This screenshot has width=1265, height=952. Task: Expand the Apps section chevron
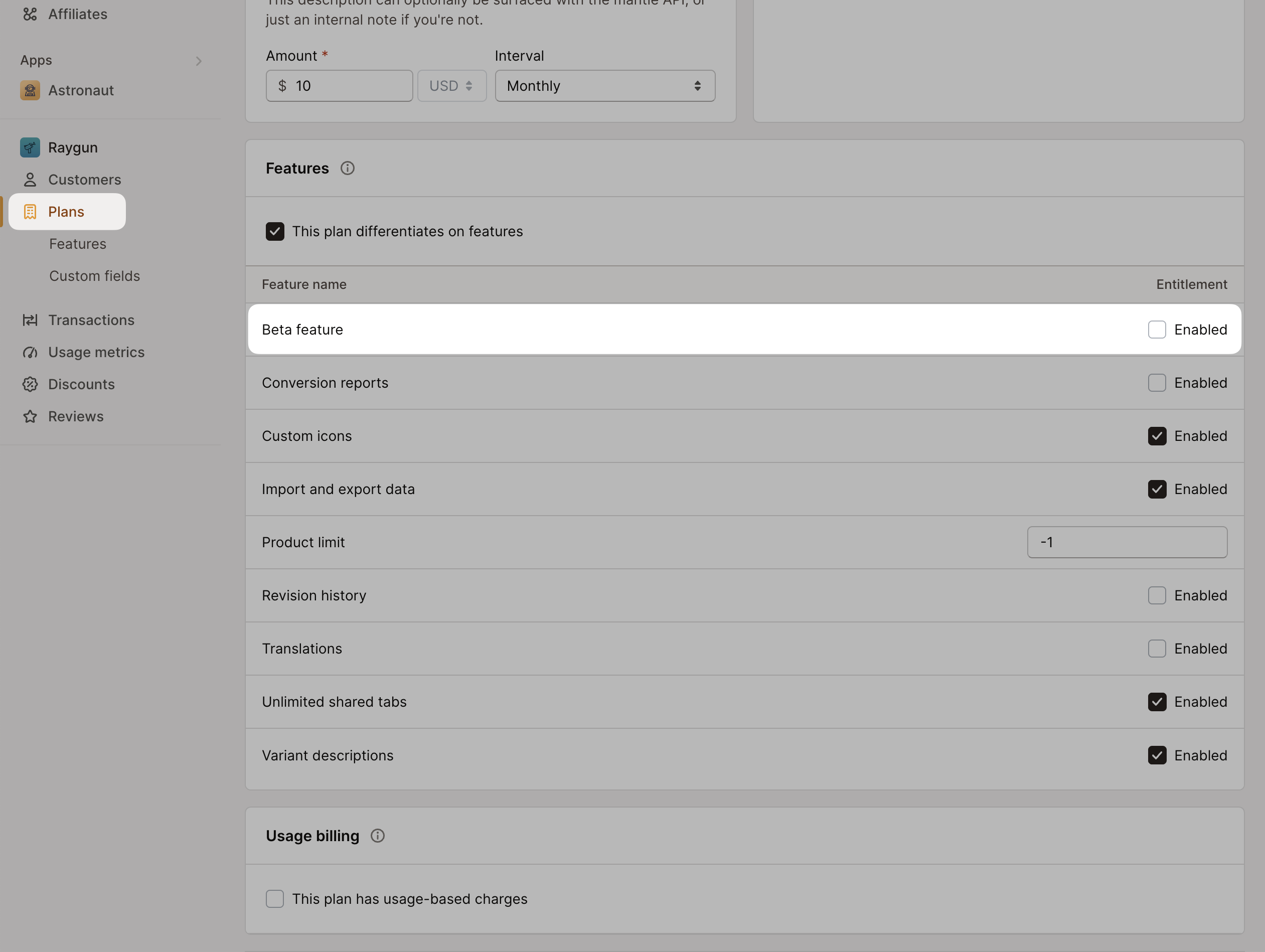[x=199, y=61]
